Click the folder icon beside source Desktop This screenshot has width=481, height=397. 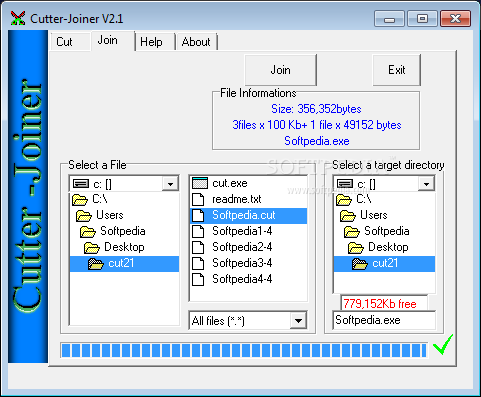coord(92,248)
